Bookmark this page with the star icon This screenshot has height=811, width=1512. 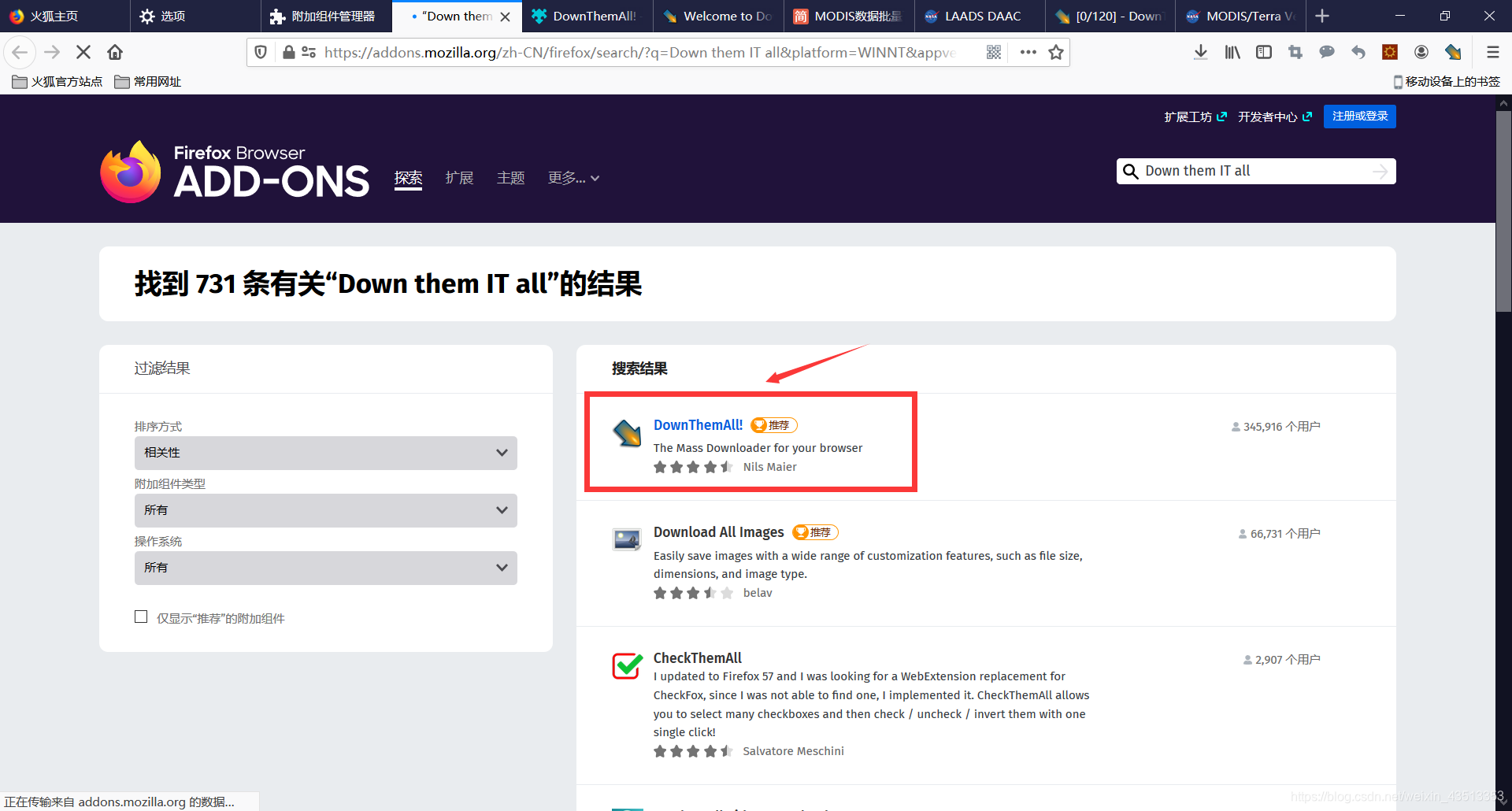click(x=1056, y=52)
